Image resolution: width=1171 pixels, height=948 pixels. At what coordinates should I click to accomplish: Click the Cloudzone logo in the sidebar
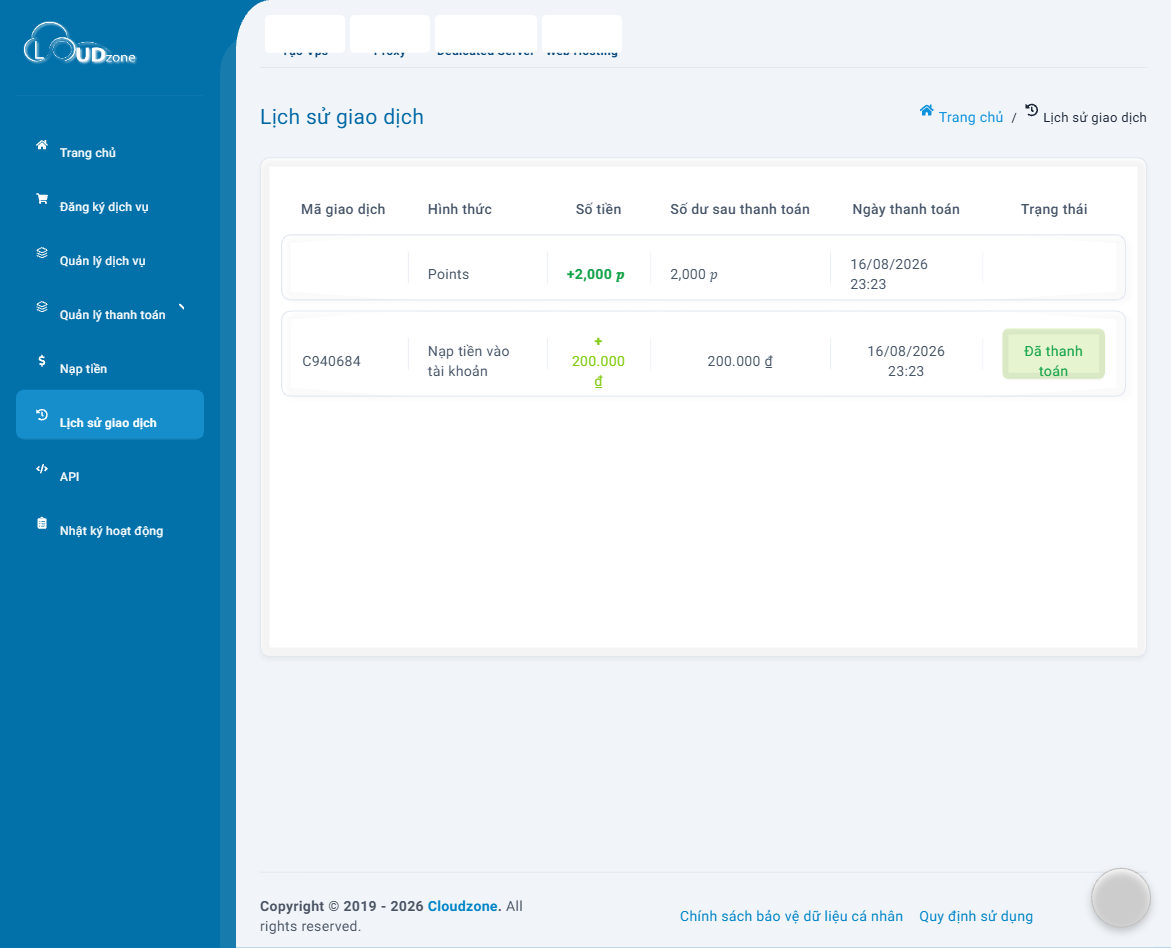pyautogui.click(x=80, y=43)
